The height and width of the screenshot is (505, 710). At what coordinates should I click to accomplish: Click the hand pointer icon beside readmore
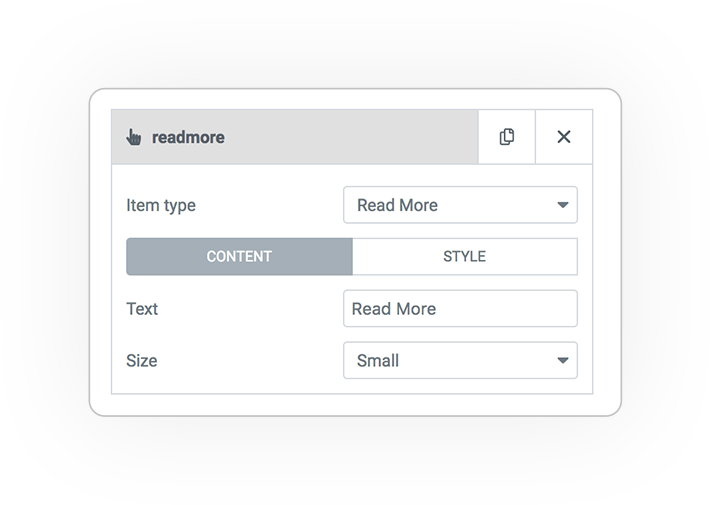134,137
